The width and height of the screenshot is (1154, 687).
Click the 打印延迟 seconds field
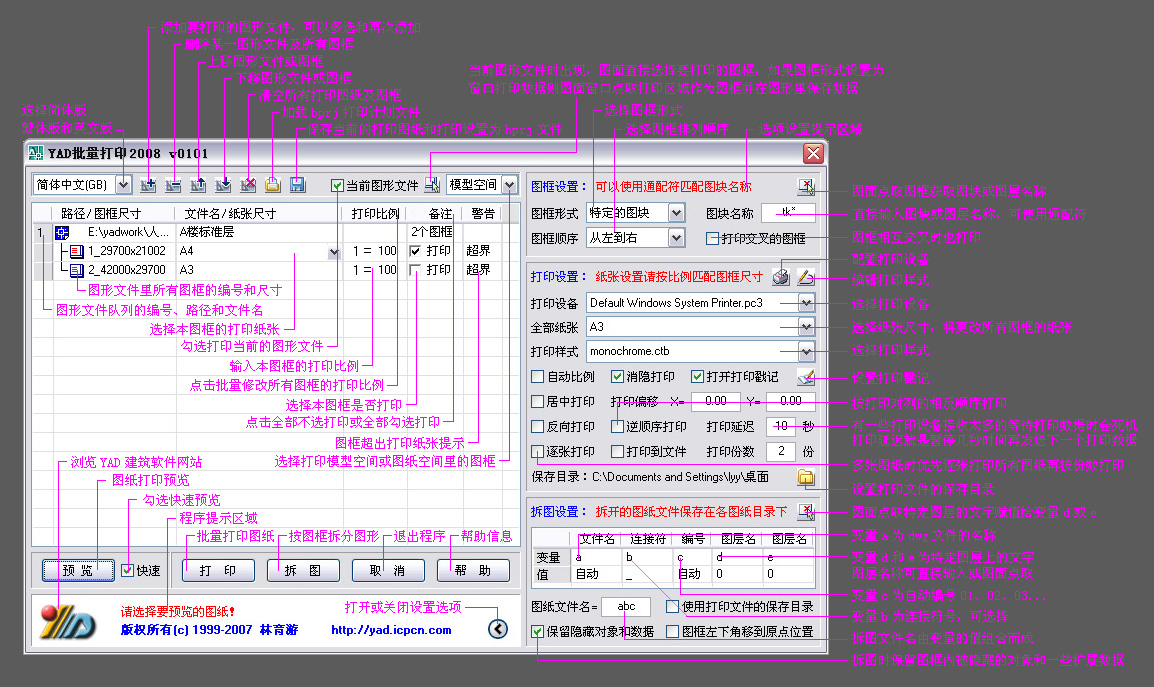coord(782,426)
